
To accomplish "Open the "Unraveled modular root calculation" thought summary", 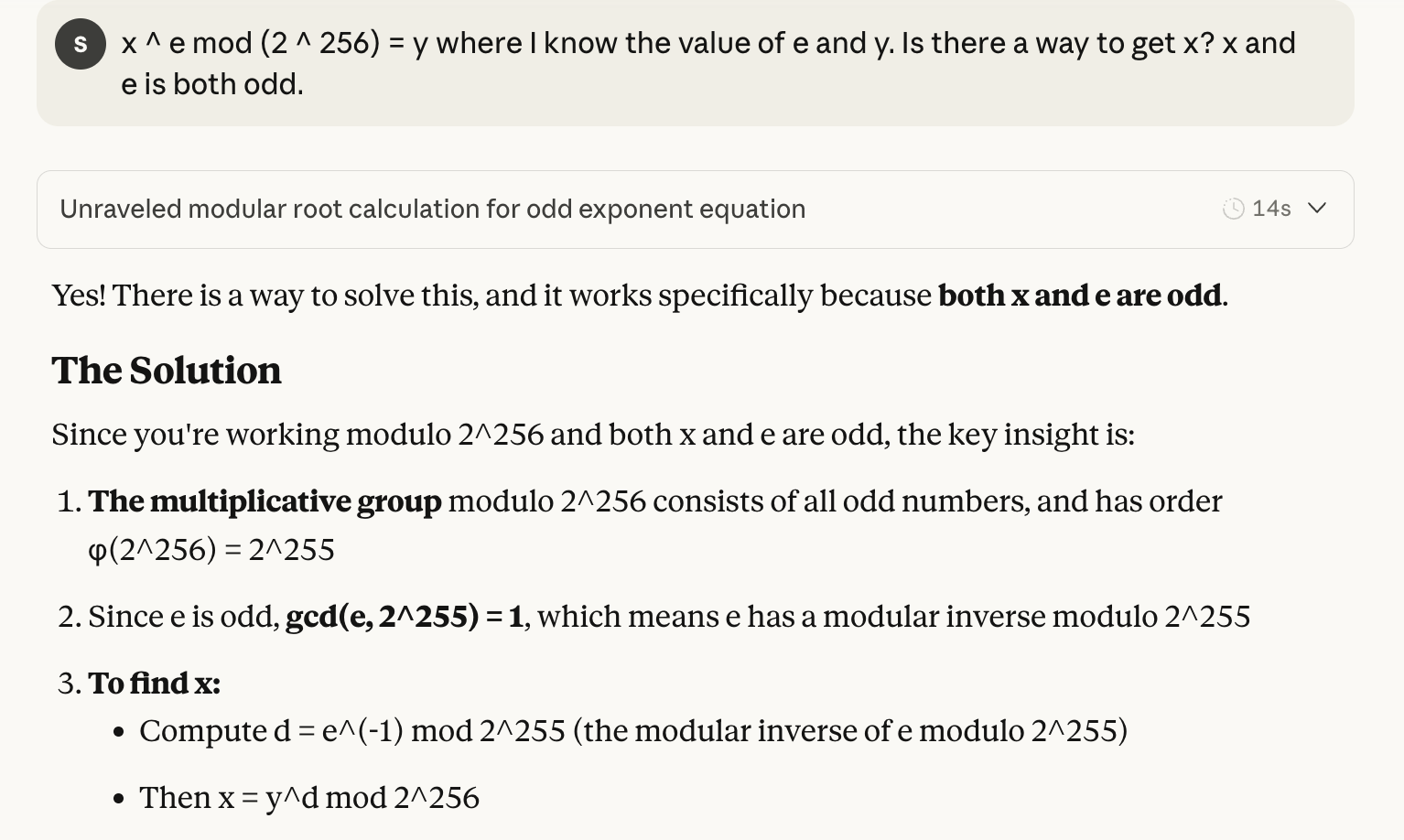I will [x=432, y=210].
